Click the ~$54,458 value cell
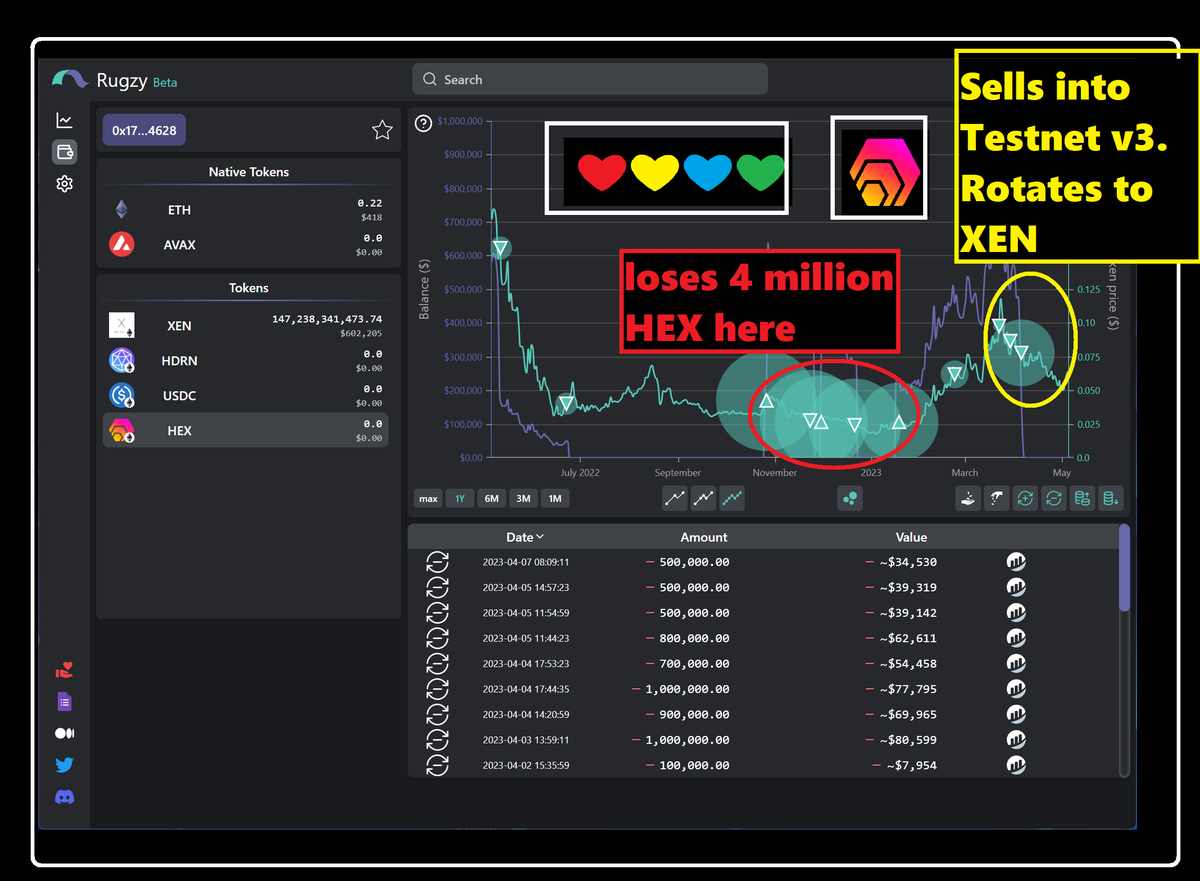1200x881 pixels. 901,664
